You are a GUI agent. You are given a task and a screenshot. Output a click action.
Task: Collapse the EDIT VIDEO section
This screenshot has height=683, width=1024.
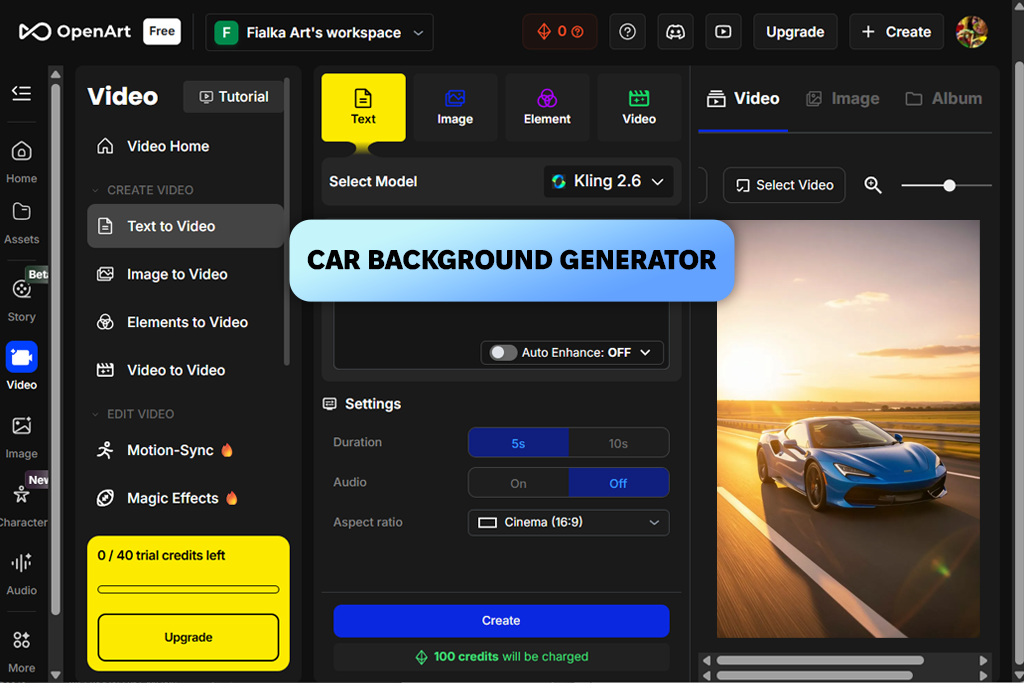point(133,414)
